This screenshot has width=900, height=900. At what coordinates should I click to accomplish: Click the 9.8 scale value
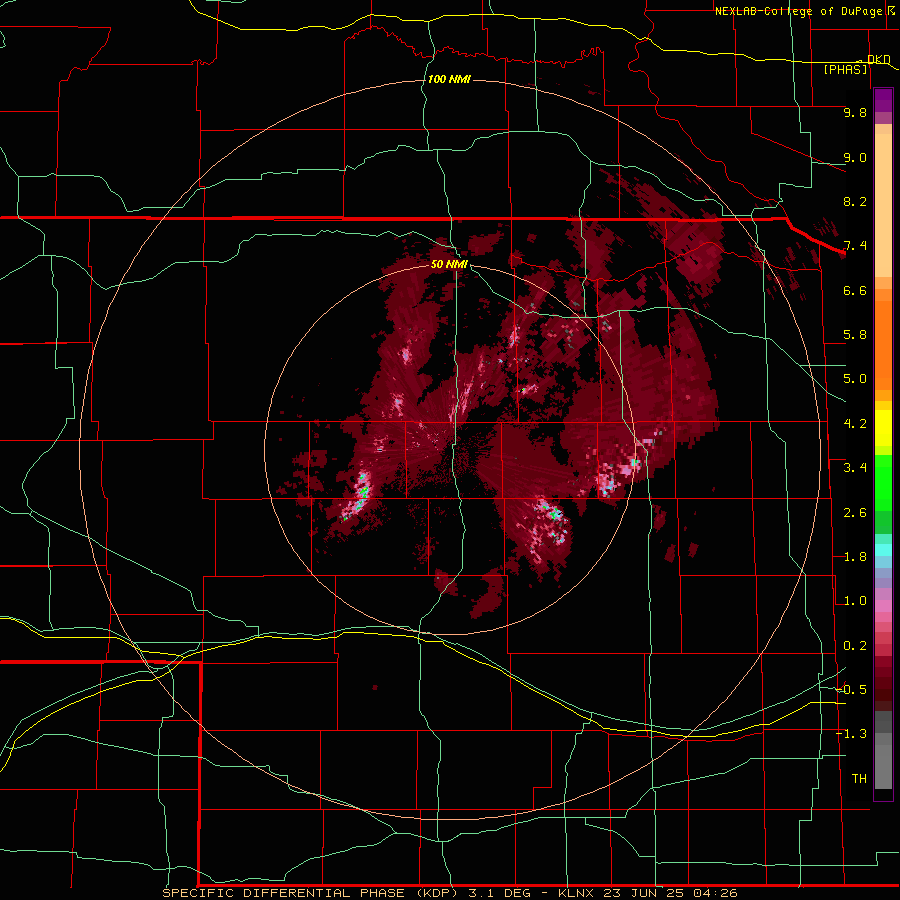[x=855, y=112]
